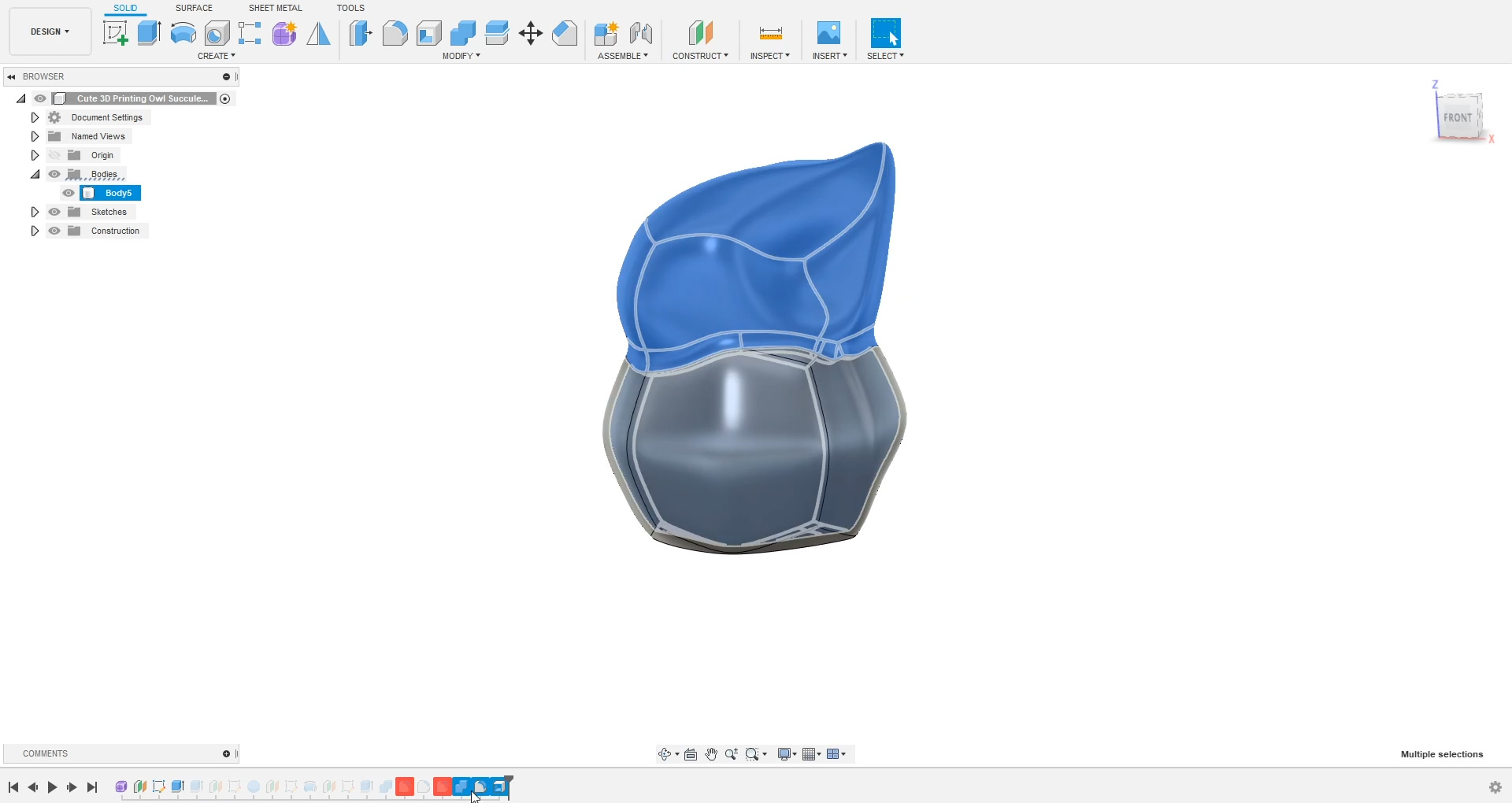1512x803 pixels.
Task: Select the Measure tool
Action: [770, 33]
